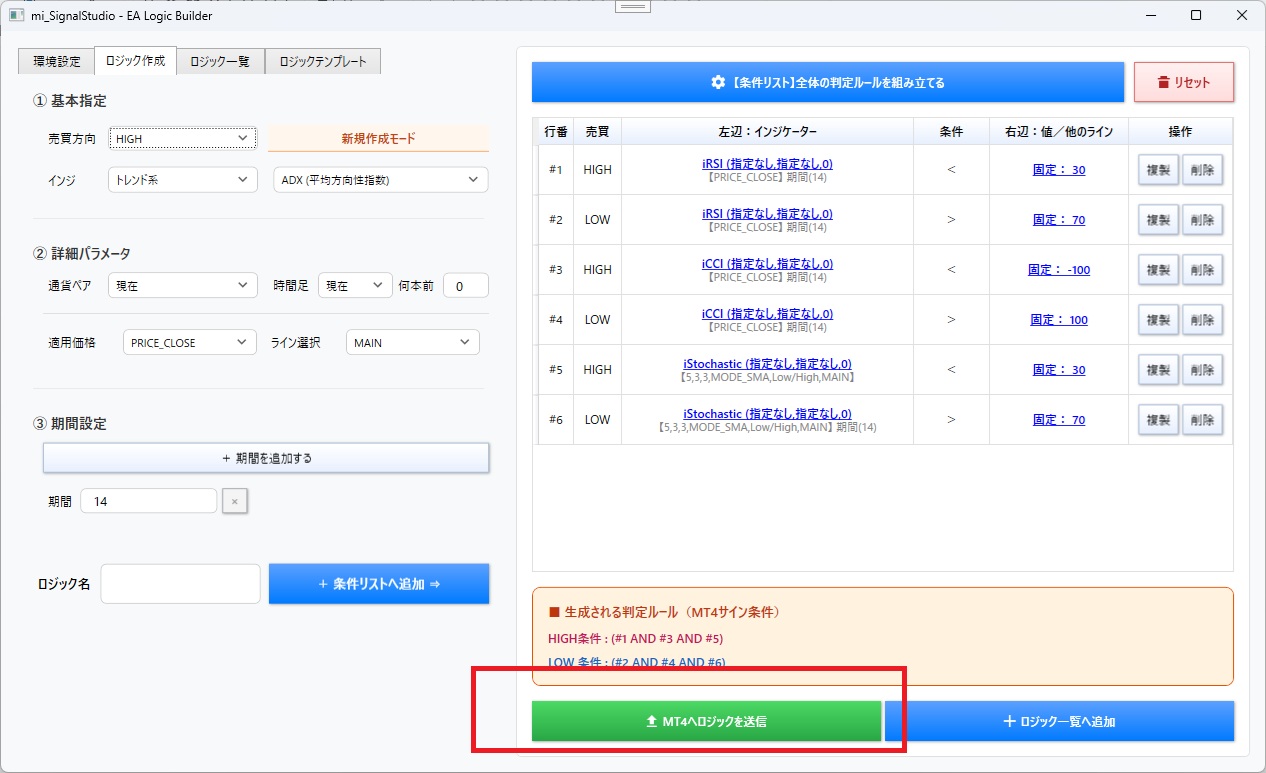This screenshot has height=773, width=1266.
Task: Edit the 固定：70 value in row #6
Action: coord(1059,420)
